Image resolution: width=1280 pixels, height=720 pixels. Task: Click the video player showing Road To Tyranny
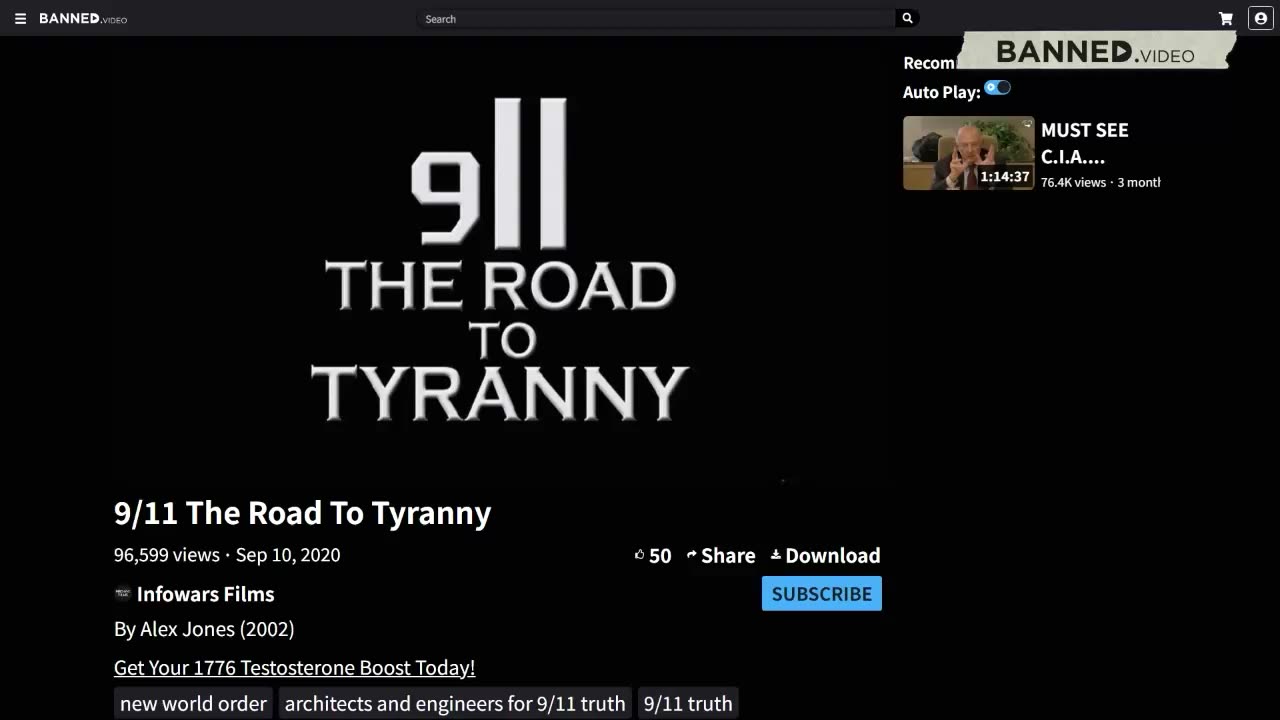tap(497, 262)
